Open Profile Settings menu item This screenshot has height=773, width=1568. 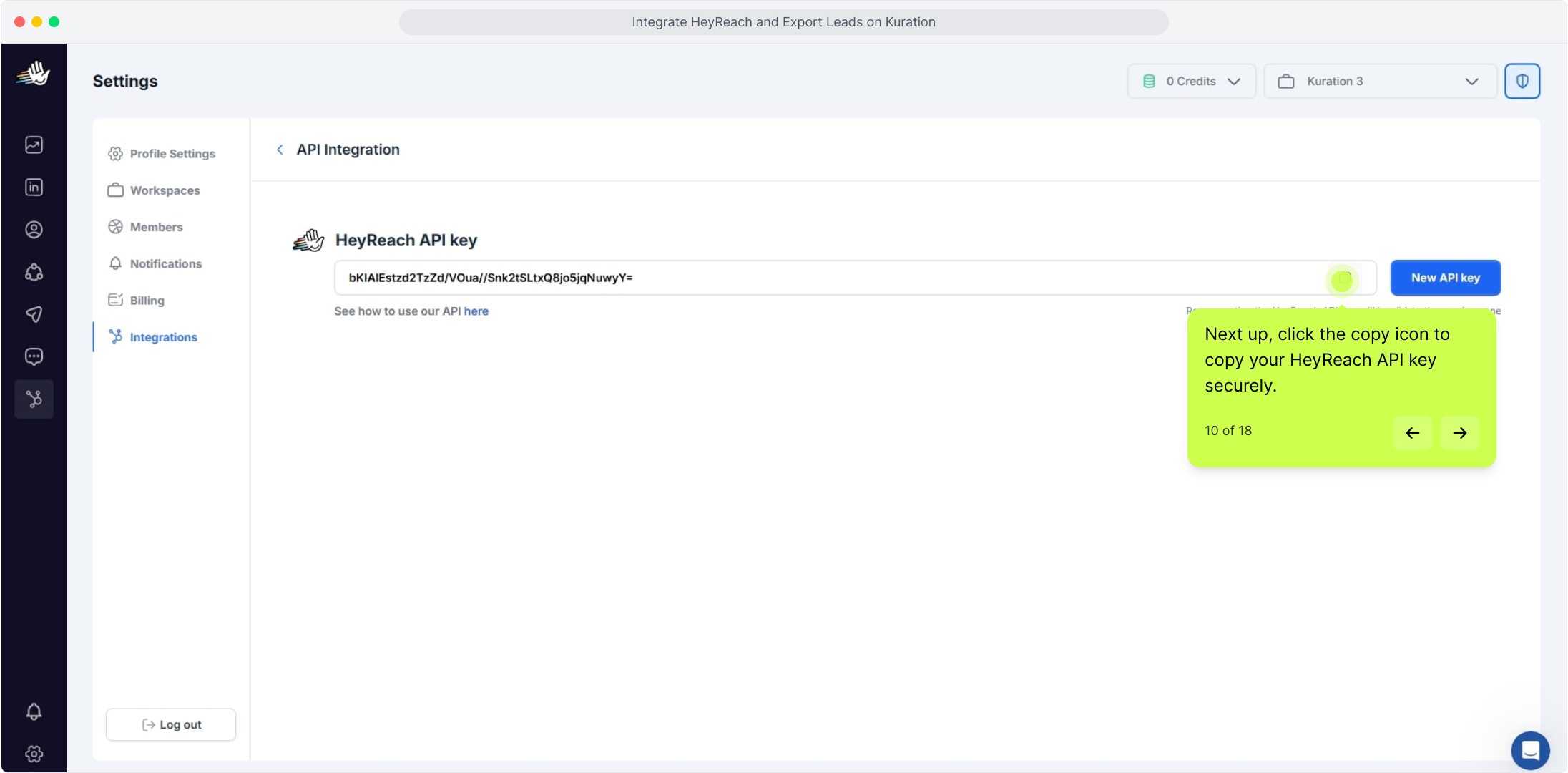click(162, 154)
